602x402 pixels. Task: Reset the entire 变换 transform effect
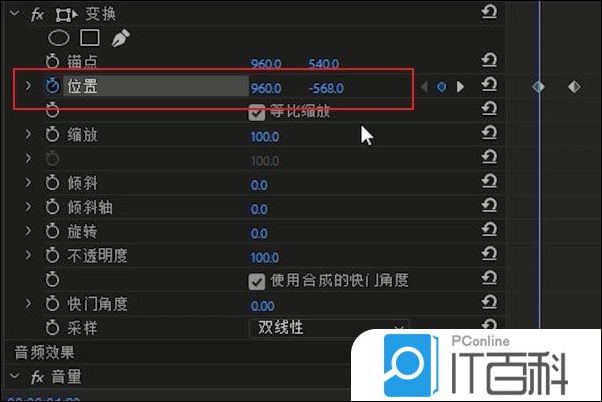tap(489, 12)
